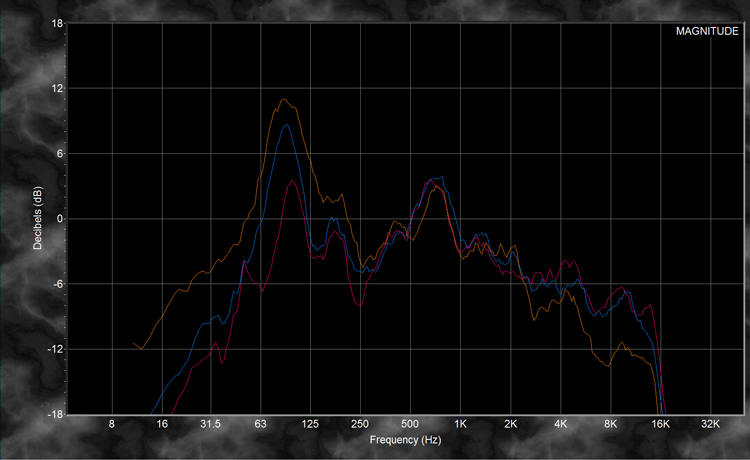Click the 16 Hz frequency label
The width and height of the screenshot is (750, 460).
[162, 424]
